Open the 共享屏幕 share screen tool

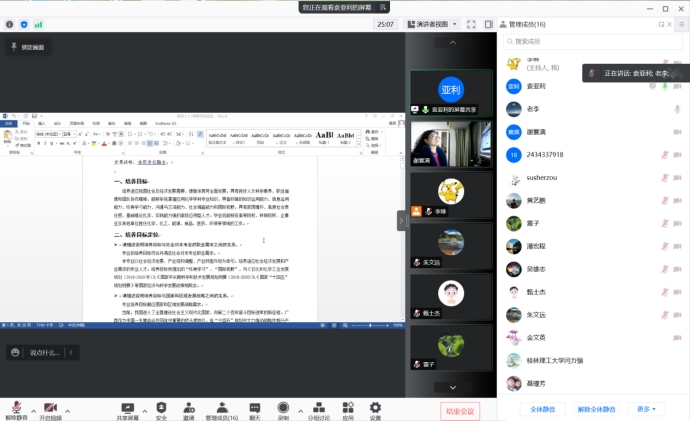127,407
